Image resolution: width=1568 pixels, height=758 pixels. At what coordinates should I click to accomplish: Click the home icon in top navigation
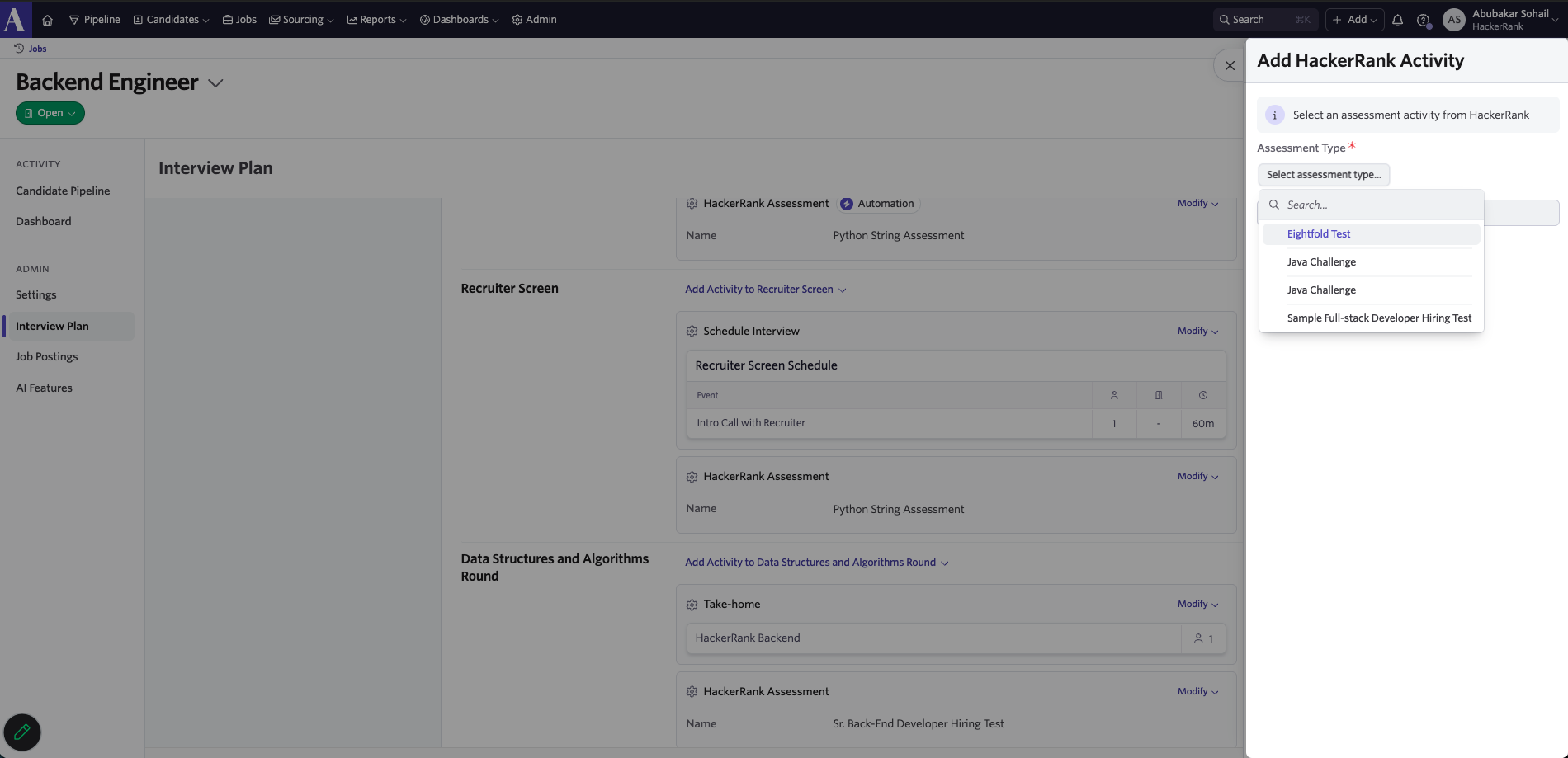[47, 20]
